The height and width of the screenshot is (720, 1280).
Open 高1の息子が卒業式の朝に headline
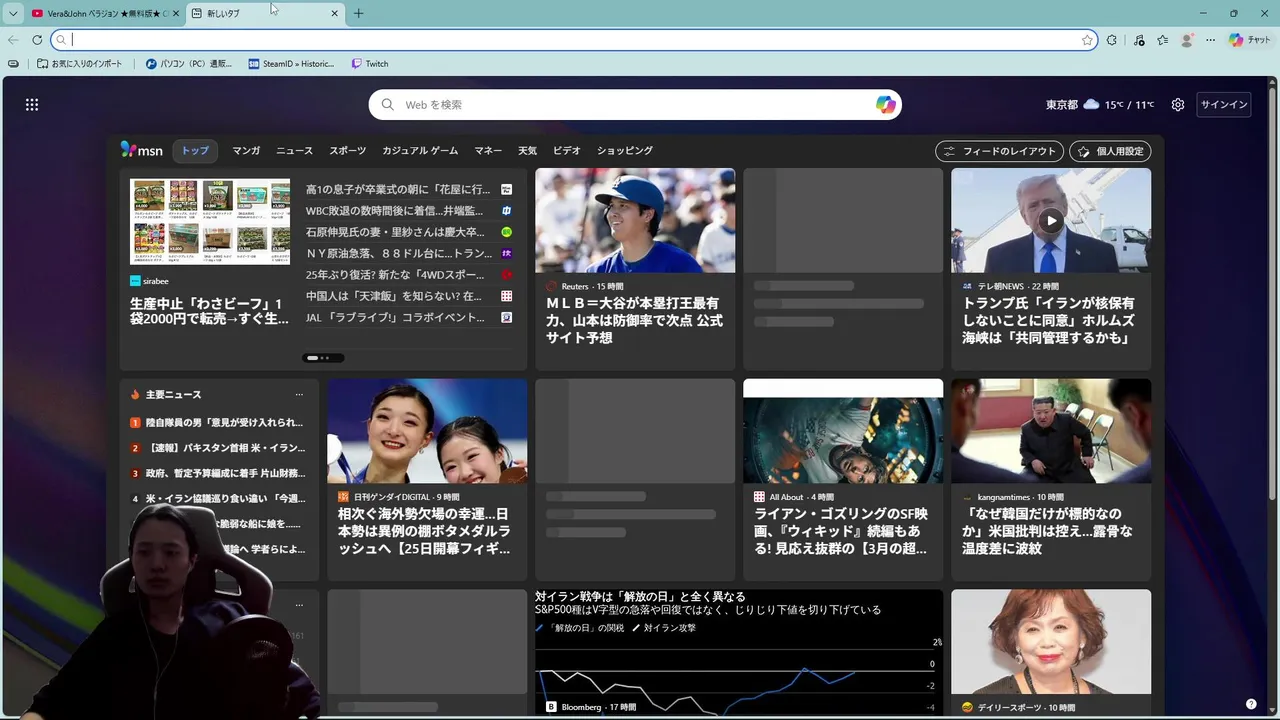point(398,189)
